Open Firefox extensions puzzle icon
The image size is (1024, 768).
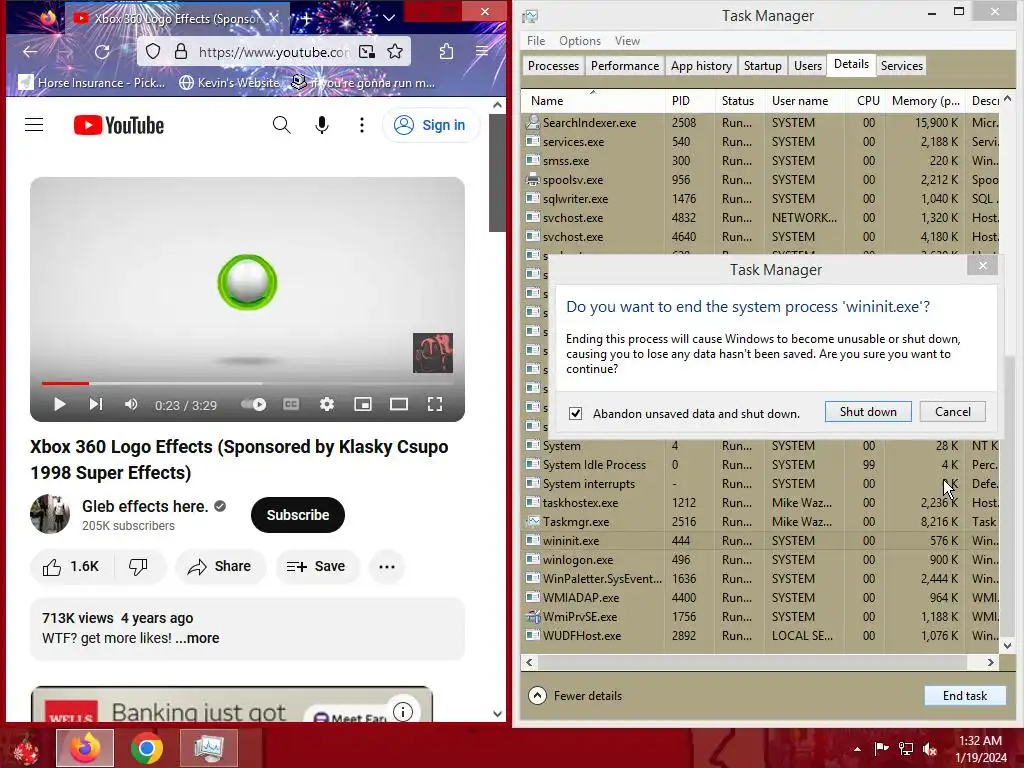click(x=446, y=52)
